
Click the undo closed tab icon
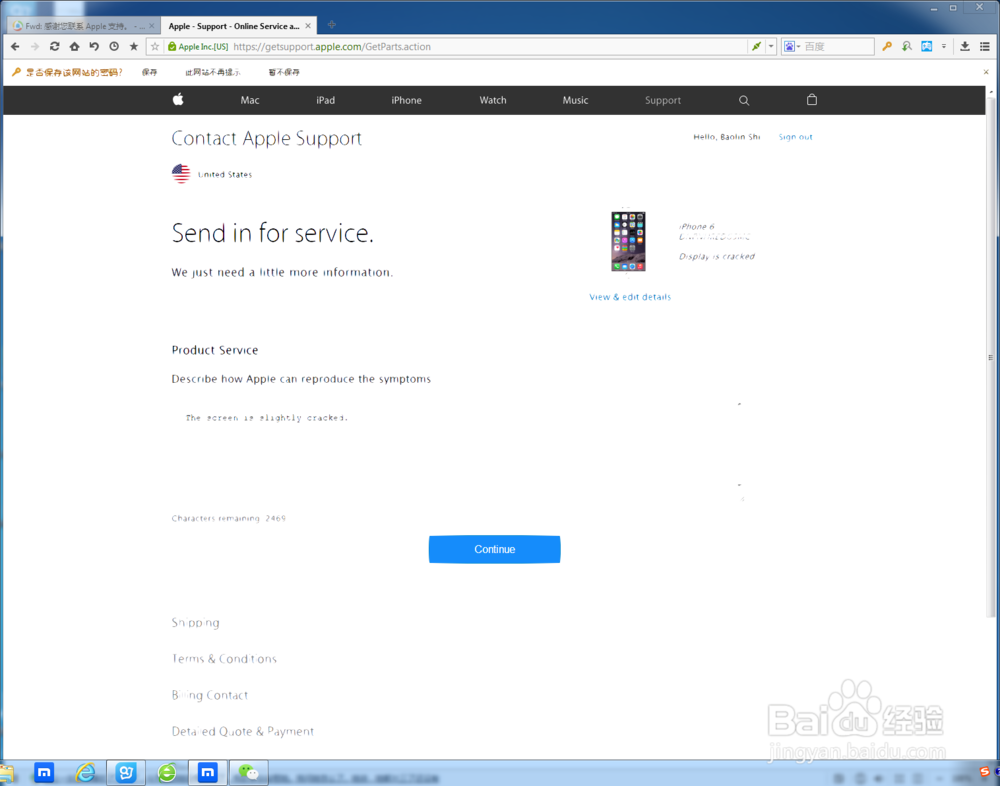(x=94, y=47)
